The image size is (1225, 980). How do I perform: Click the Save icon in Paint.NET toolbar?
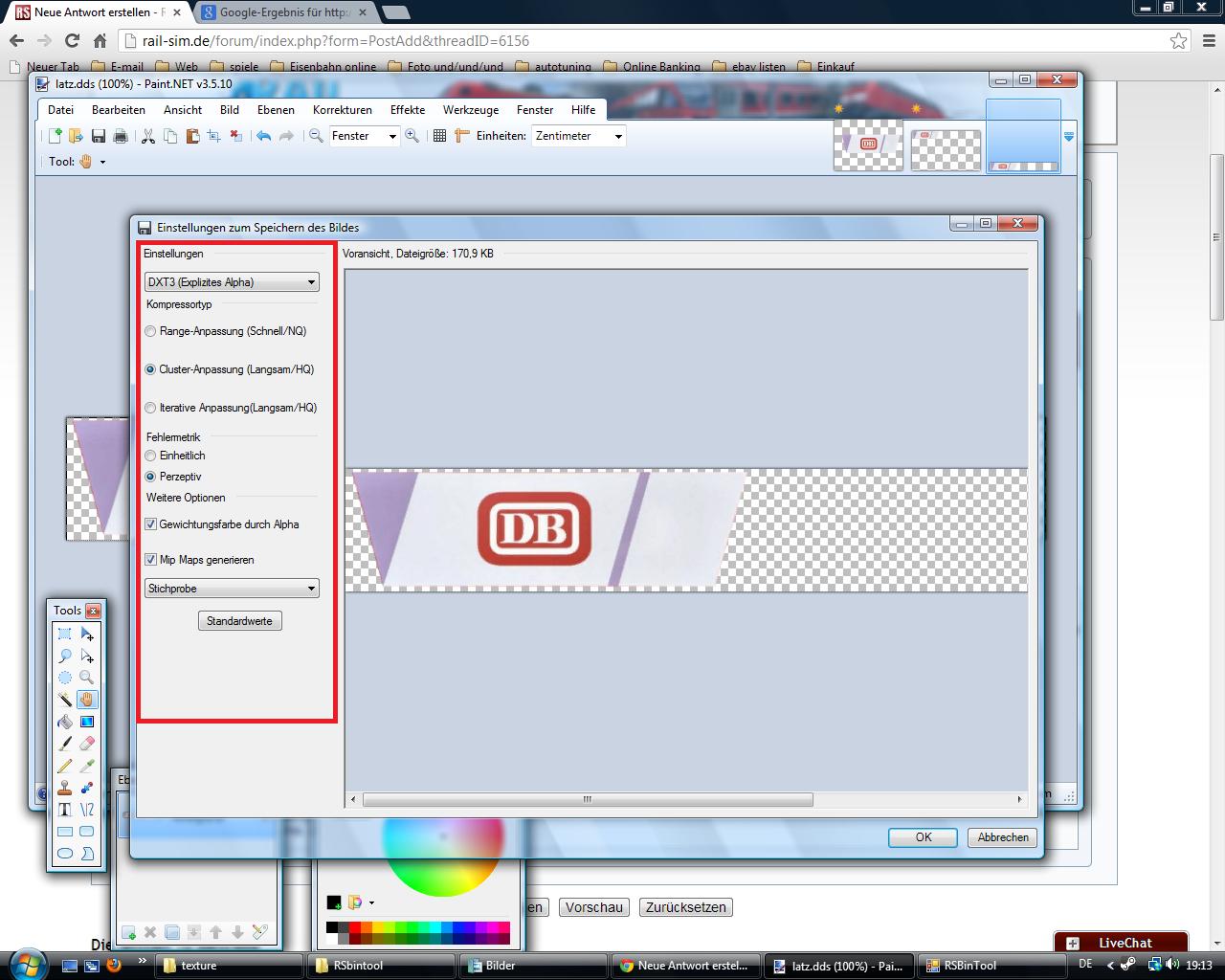click(x=99, y=137)
